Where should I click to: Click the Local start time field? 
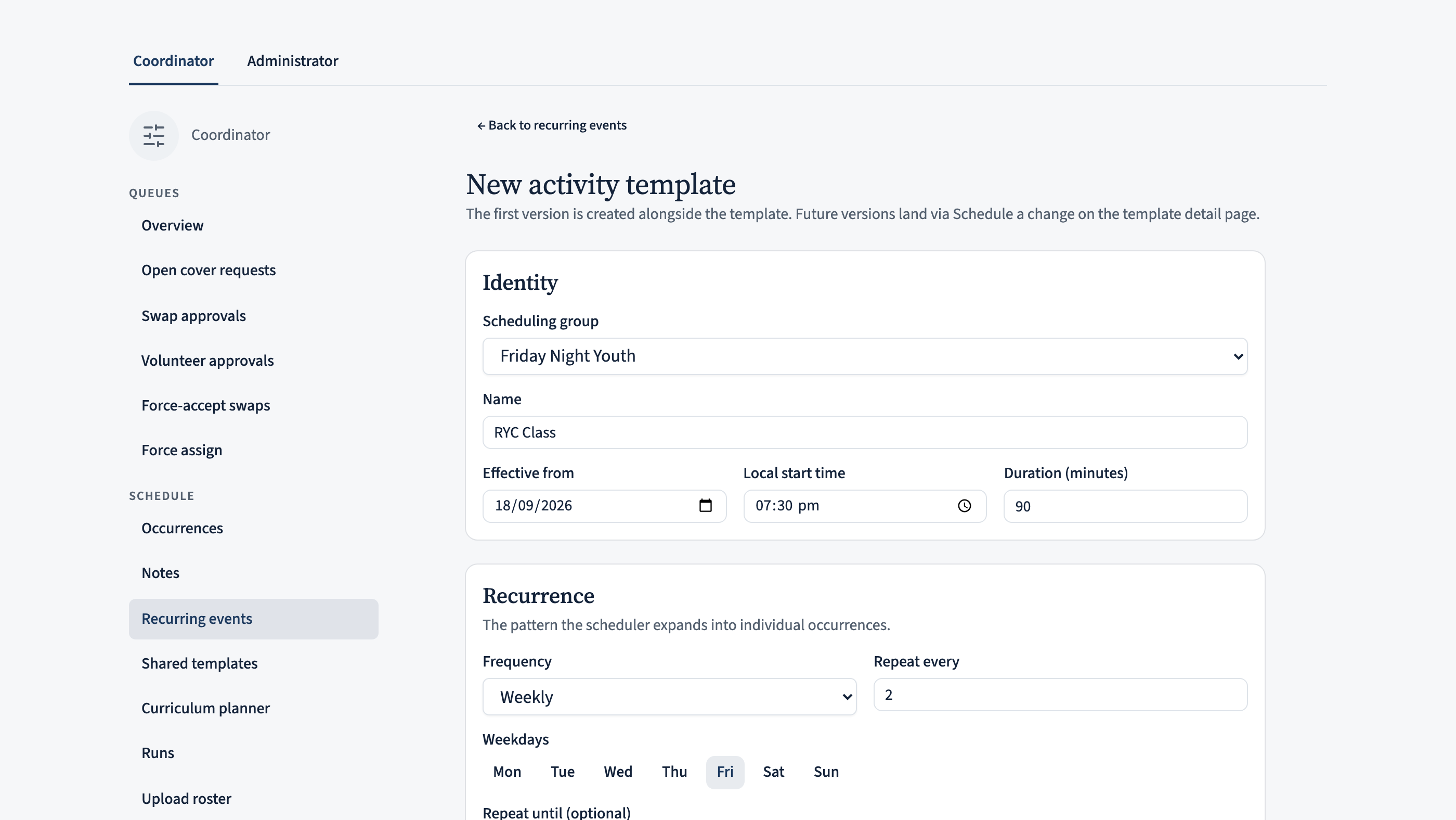[x=865, y=506]
